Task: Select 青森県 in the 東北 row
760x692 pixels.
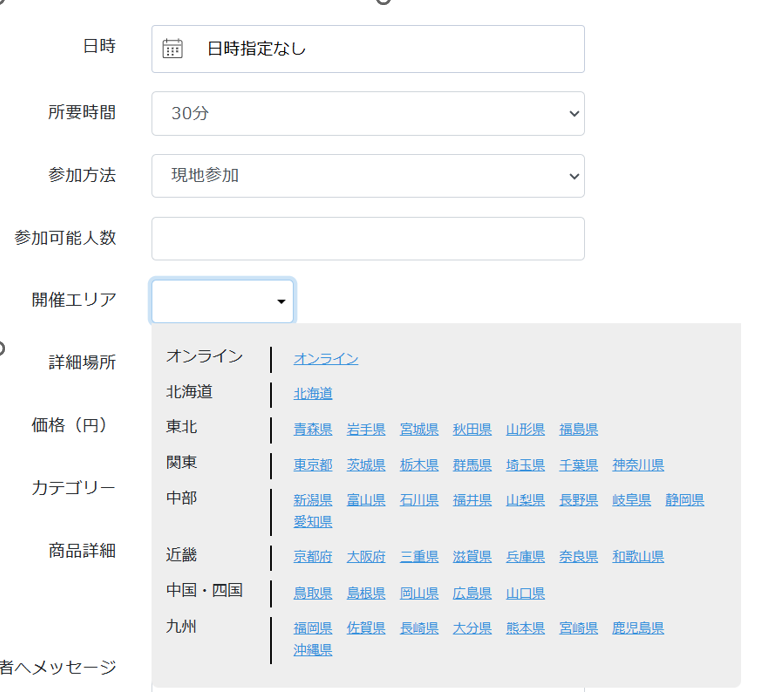Action: click(312, 430)
